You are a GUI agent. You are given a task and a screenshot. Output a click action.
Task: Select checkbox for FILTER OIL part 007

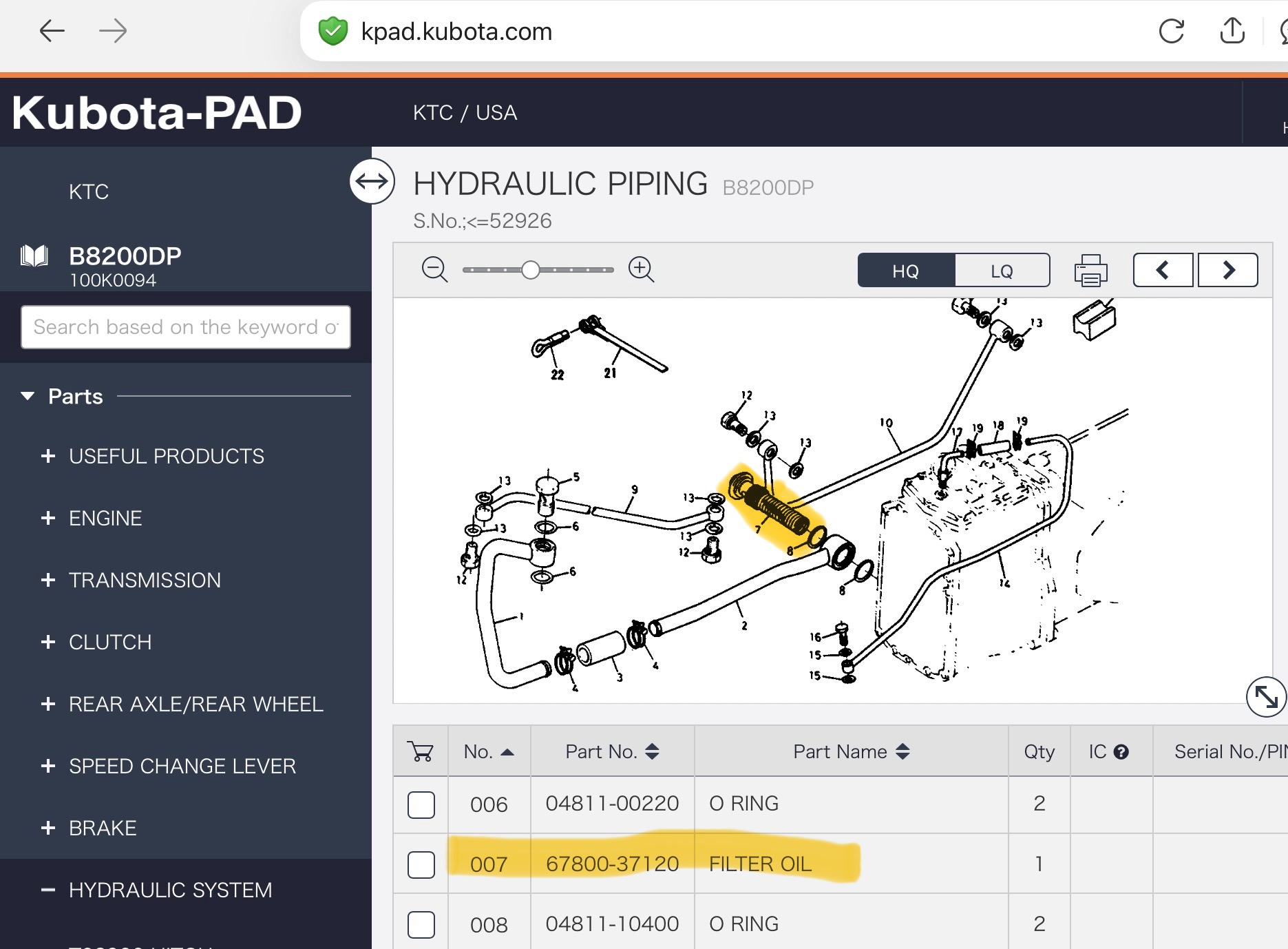pos(421,864)
